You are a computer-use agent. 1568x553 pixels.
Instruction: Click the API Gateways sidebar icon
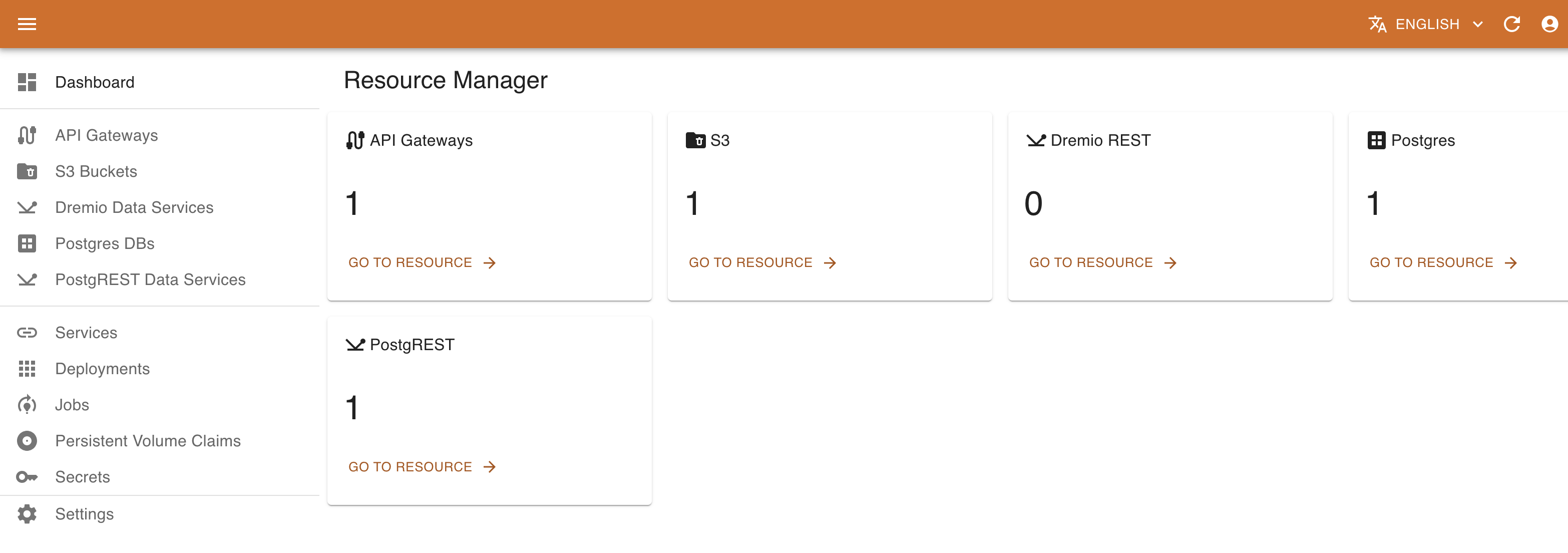click(x=27, y=135)
